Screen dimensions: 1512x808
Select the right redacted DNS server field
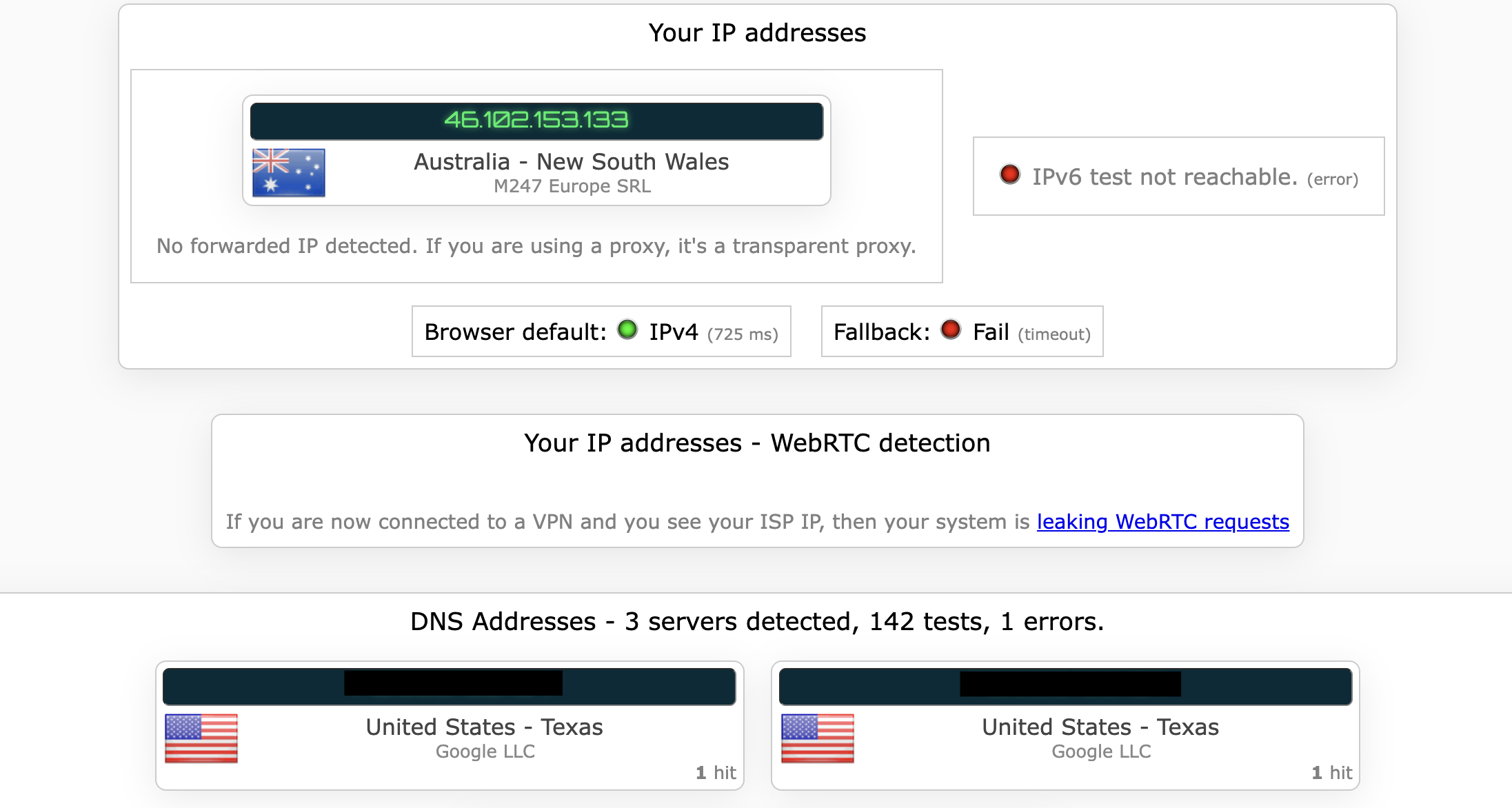1065,687
